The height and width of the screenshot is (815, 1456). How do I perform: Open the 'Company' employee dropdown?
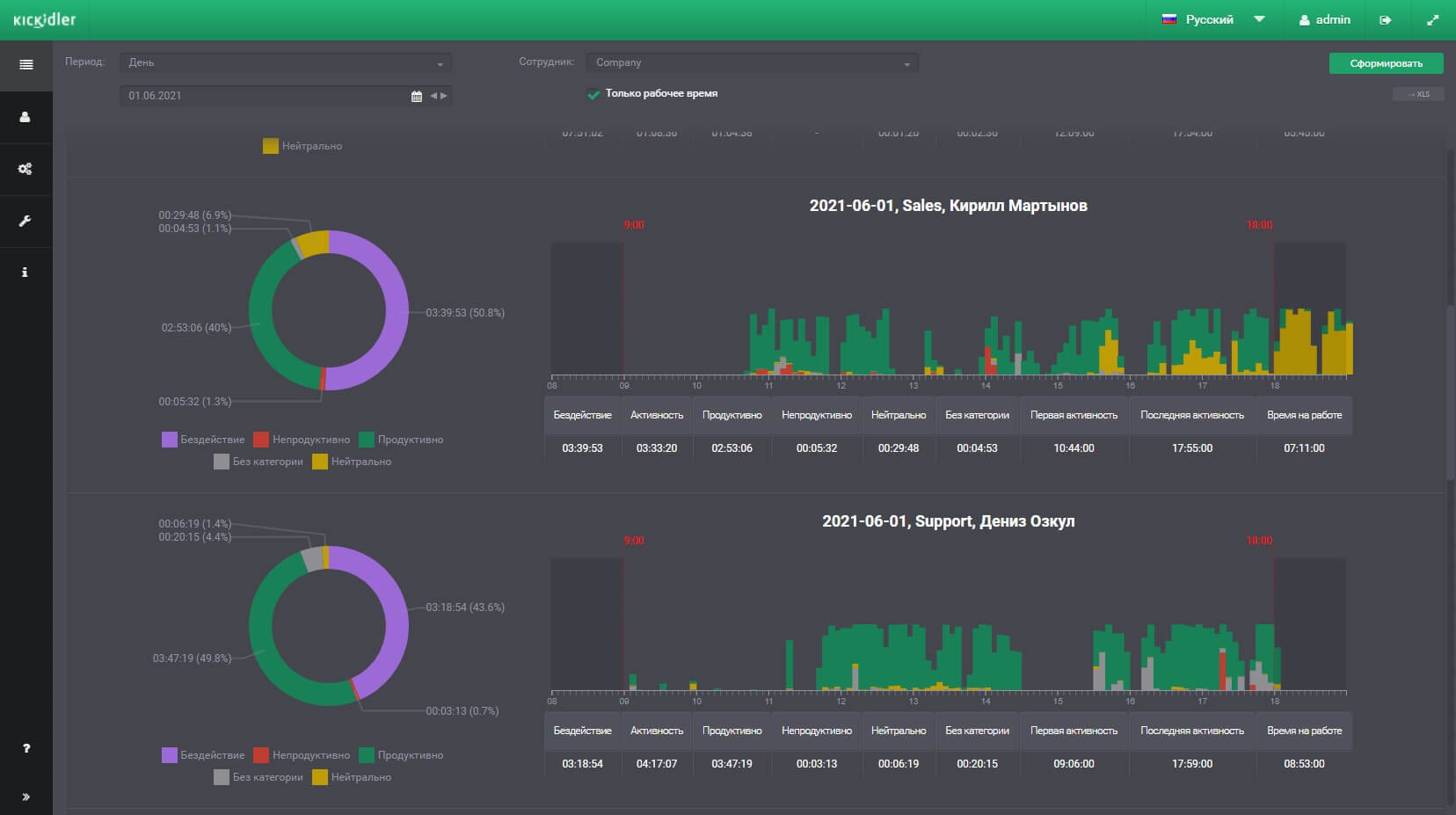pos(753,62)
